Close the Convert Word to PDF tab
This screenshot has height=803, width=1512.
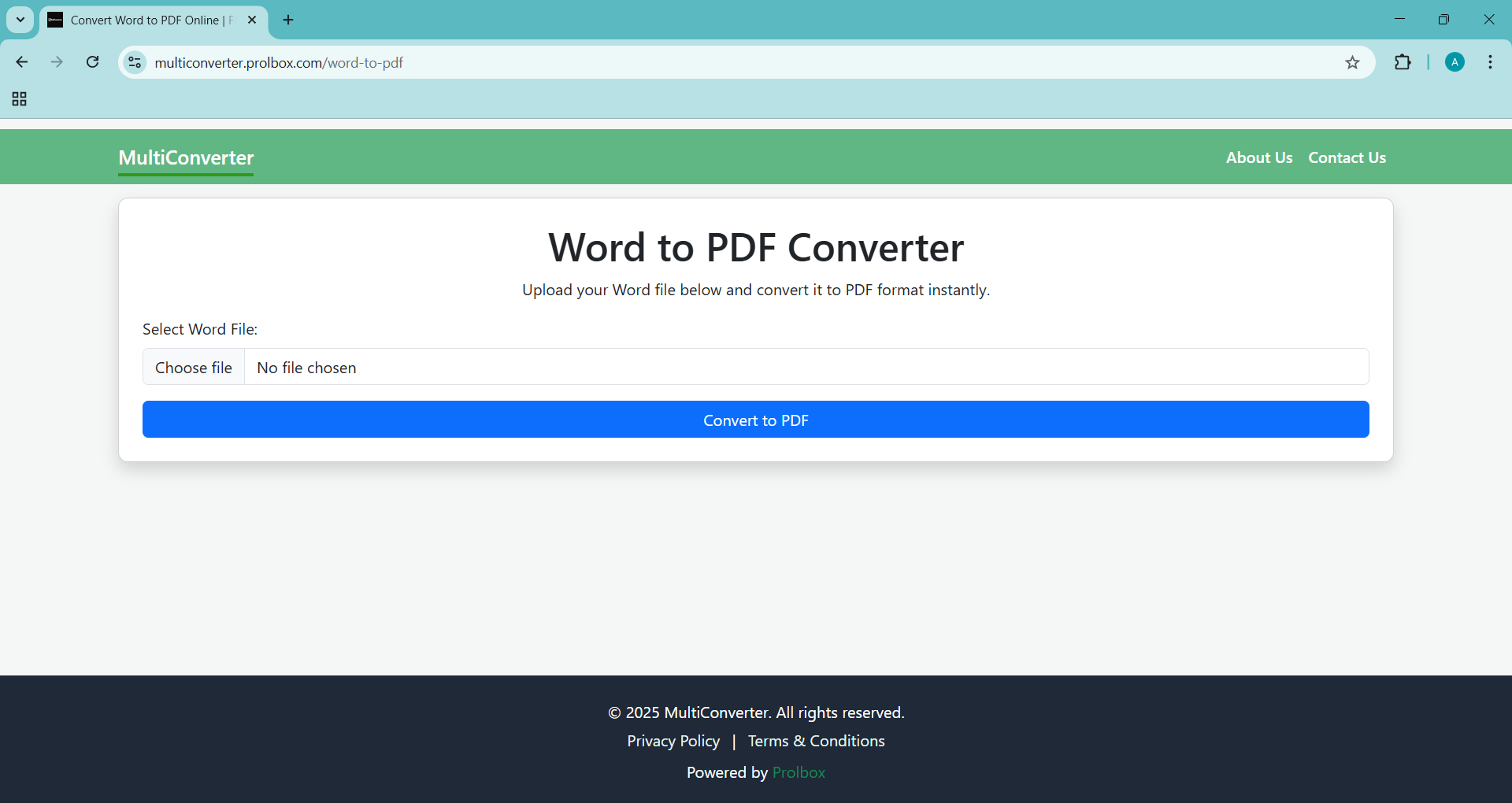[252, 20]
